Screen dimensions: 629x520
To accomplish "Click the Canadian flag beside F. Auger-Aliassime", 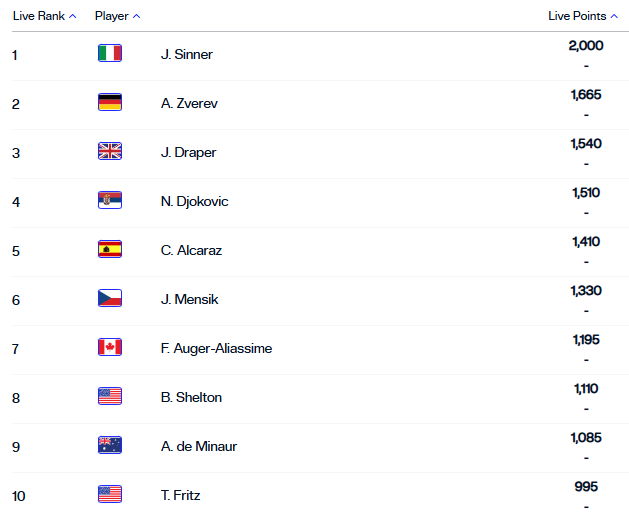I will pos(110,348).
